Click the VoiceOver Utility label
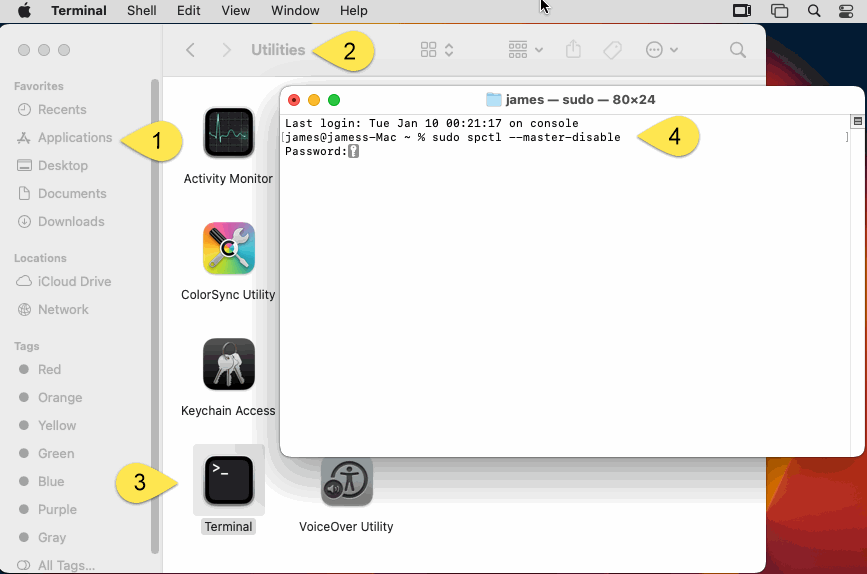This screenshot has height=574, width=867. (346, 526)
